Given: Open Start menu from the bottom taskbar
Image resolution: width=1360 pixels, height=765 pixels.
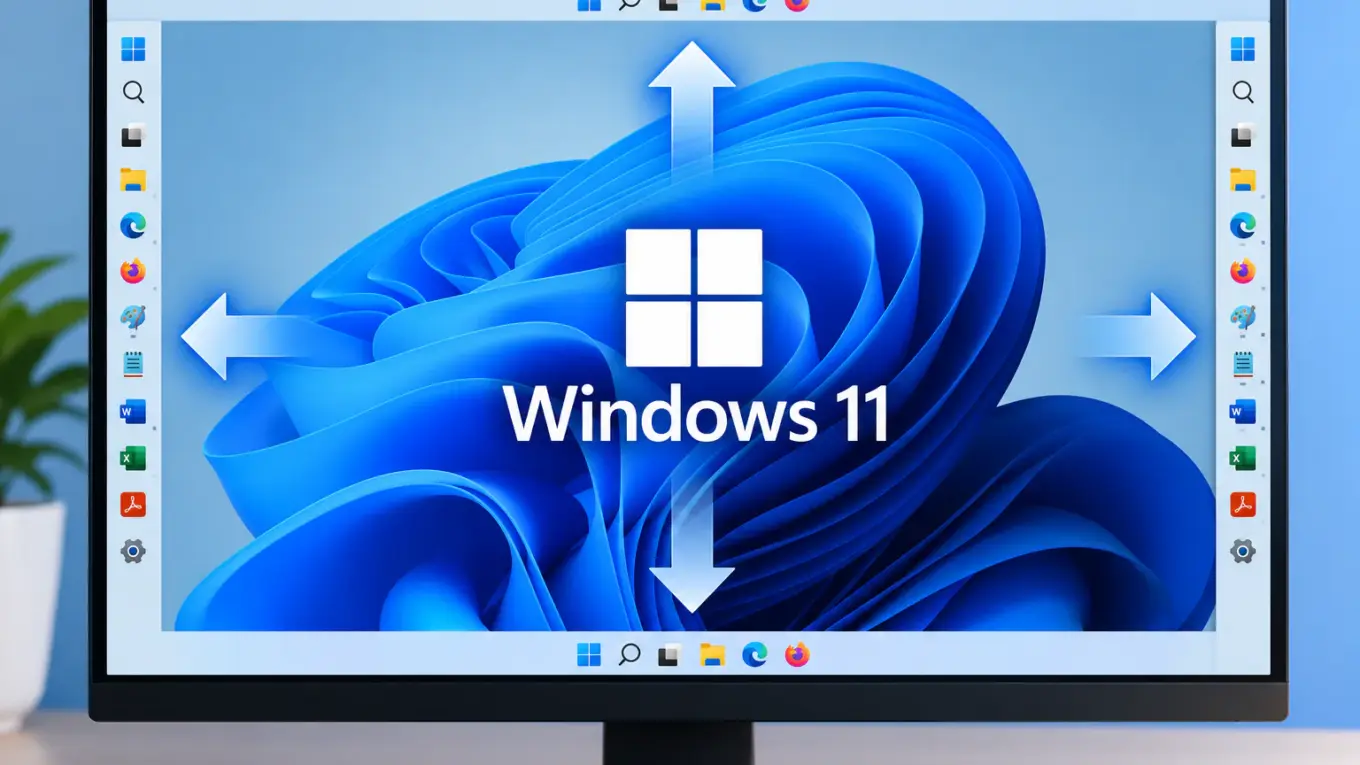Looking at the screenshot, I should pyautogui.click(x=589, y=655).
